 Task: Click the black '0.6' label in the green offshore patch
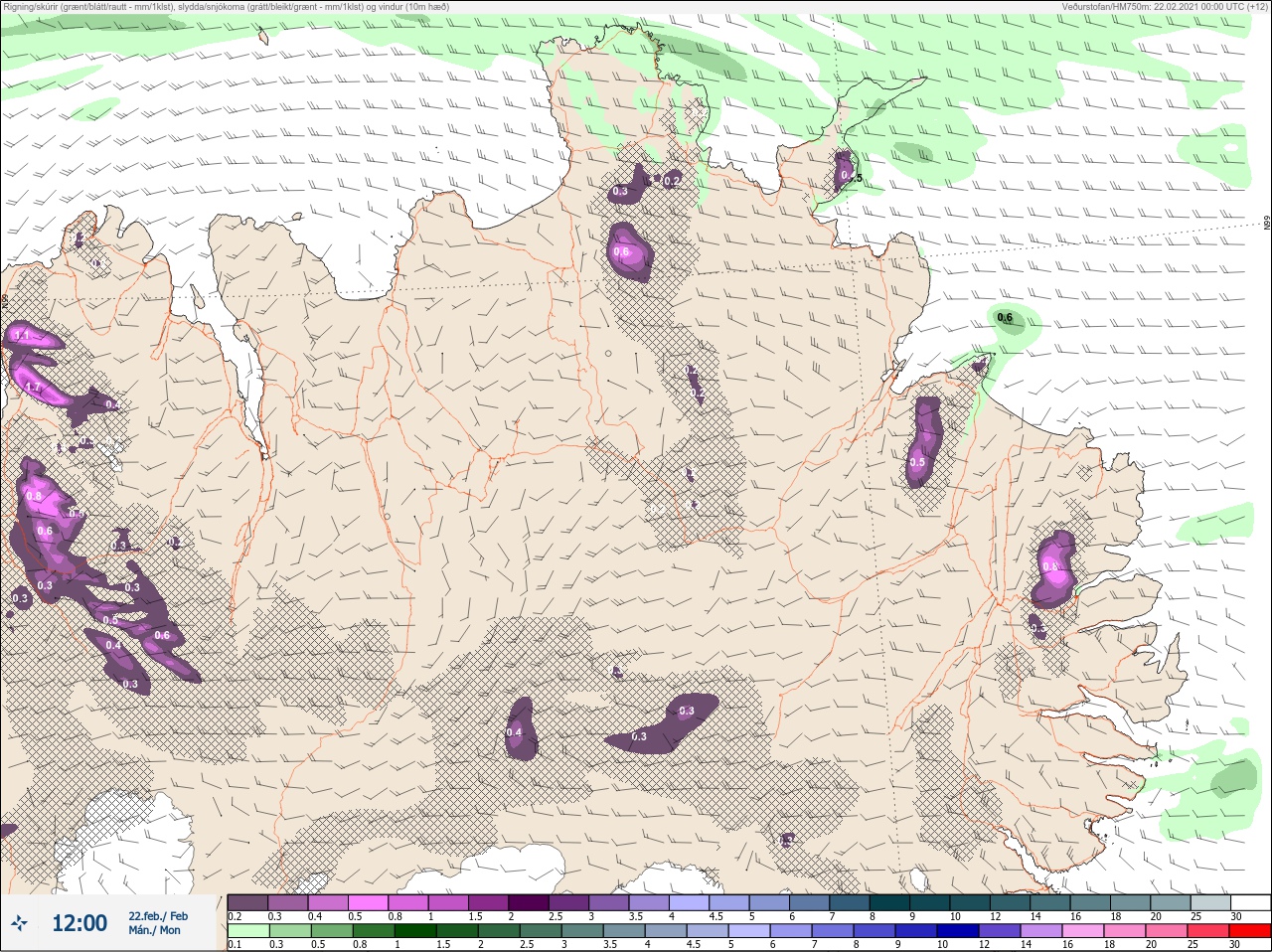pyautogui.click(x=1005, y=318)
